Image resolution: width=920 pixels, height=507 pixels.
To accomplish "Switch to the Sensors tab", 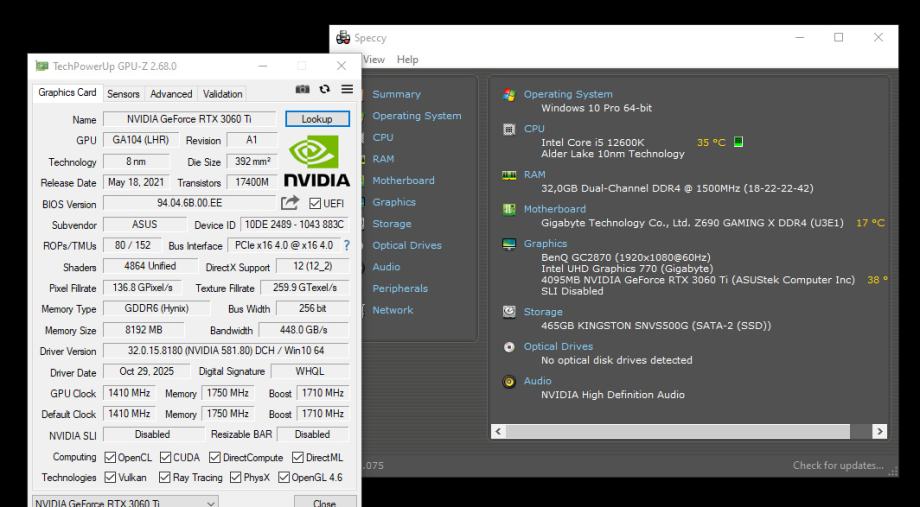I will 123,94.
